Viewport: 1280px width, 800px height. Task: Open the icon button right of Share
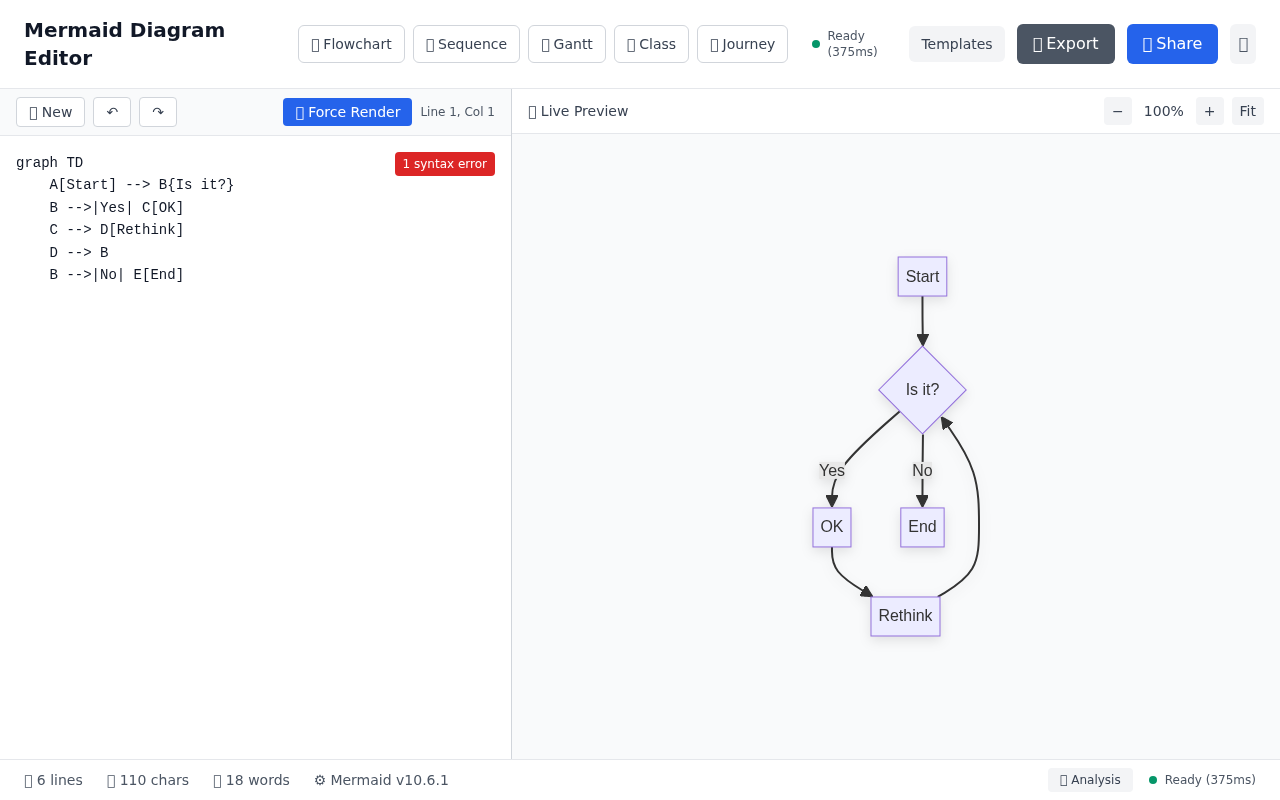coord(1242,44)
